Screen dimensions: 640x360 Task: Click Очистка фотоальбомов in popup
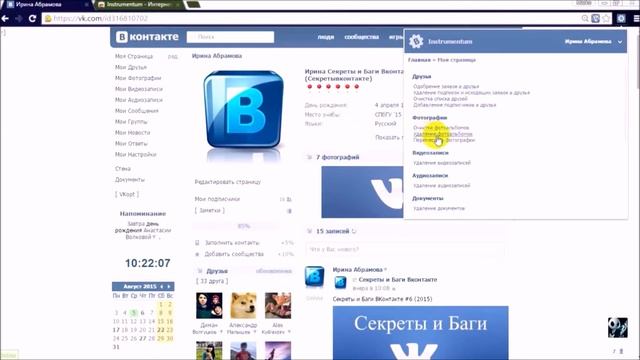click(441, 128)
